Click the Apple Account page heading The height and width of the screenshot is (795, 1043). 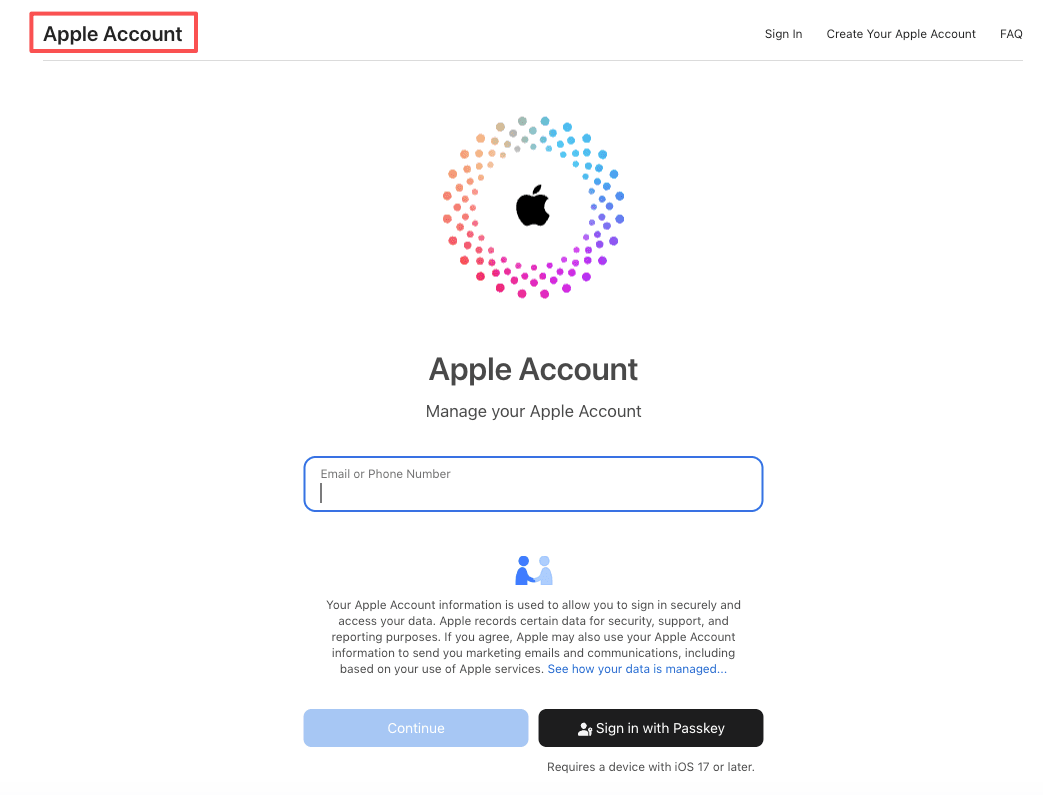coord(533,369)
